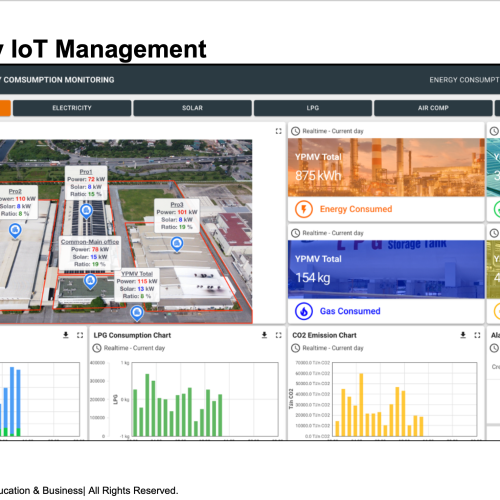500x500 pixels.
Task: Click the clock icon above Energy Consumed card
Action: tap(295, 131)
